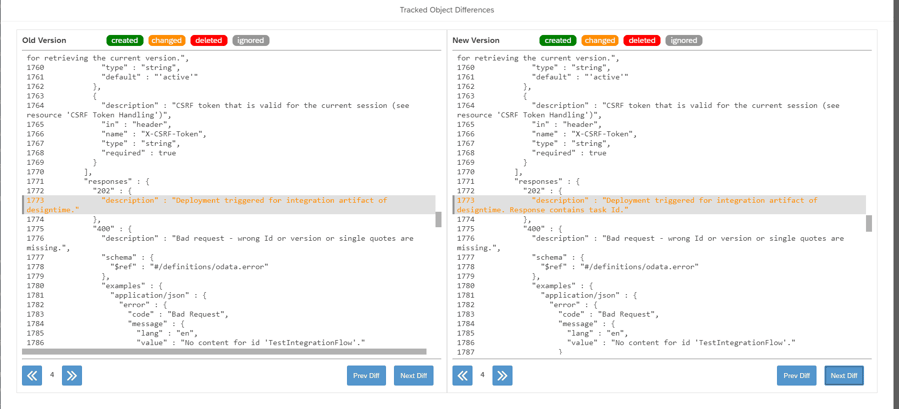Click the Old Version horizontal scrollbar

click(x=224, y=351)
